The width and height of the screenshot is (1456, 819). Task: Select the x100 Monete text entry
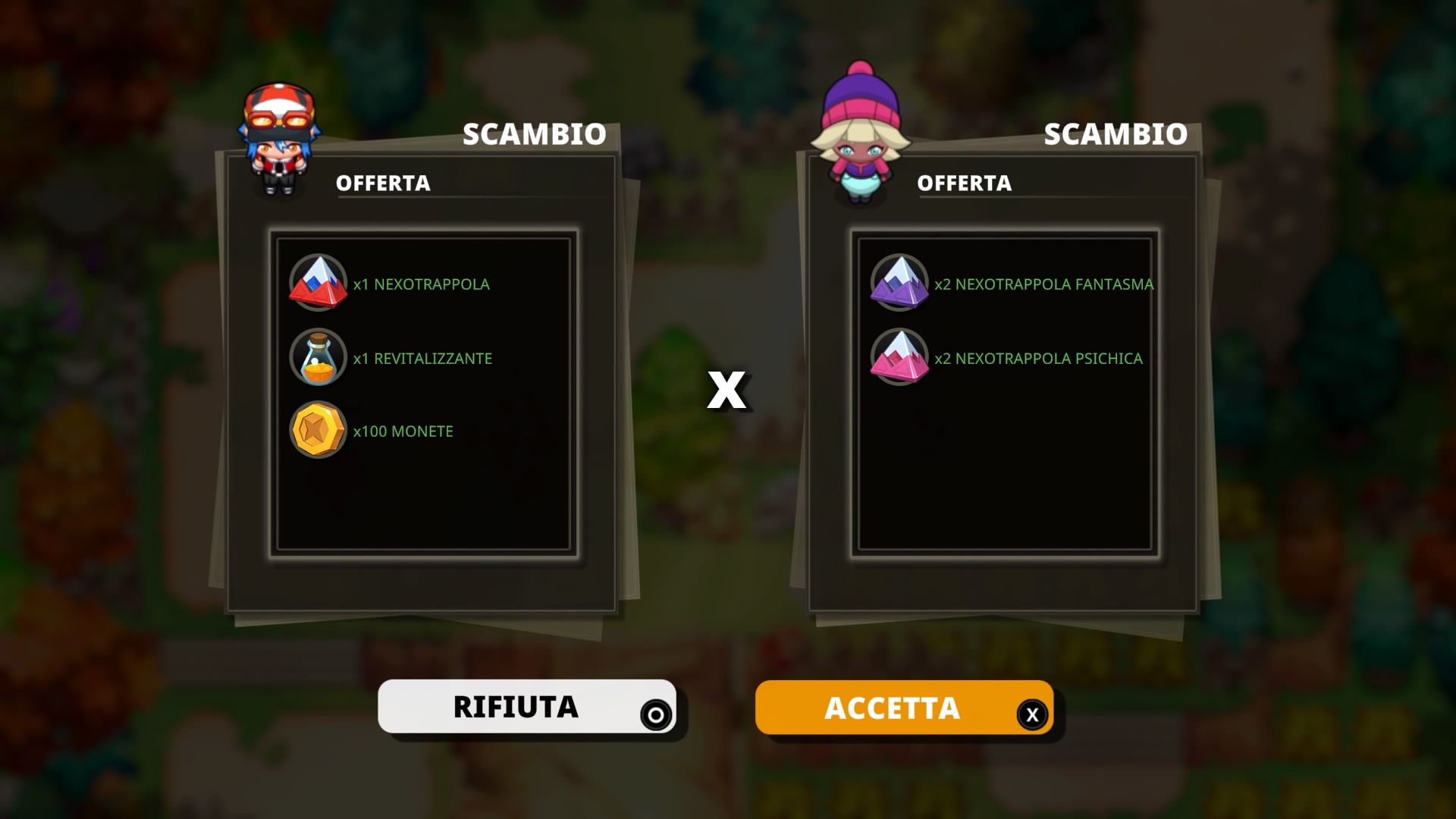tap(403, 431)
